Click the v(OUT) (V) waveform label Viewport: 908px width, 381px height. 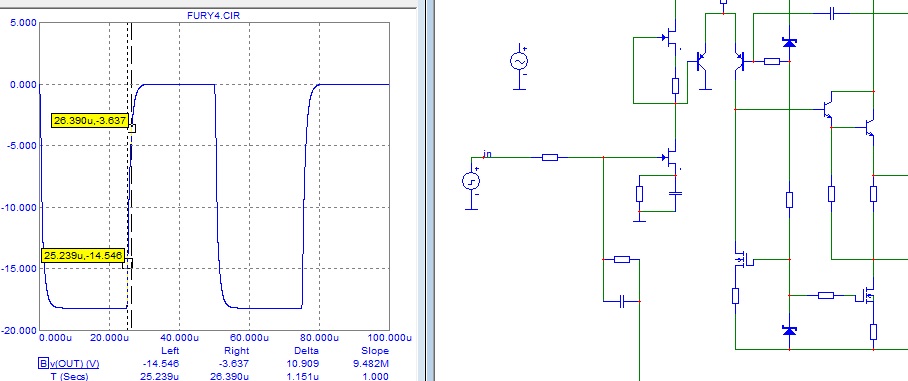click(x=74, y=364)
